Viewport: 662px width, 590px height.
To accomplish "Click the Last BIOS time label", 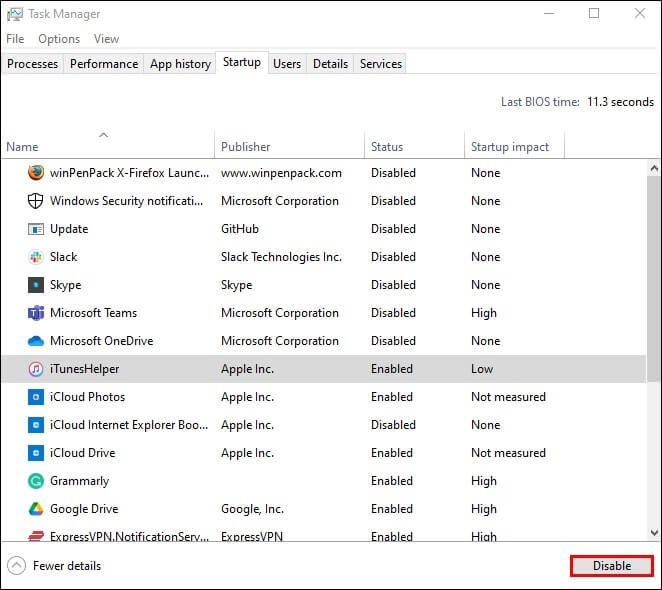I will (540, 102).
